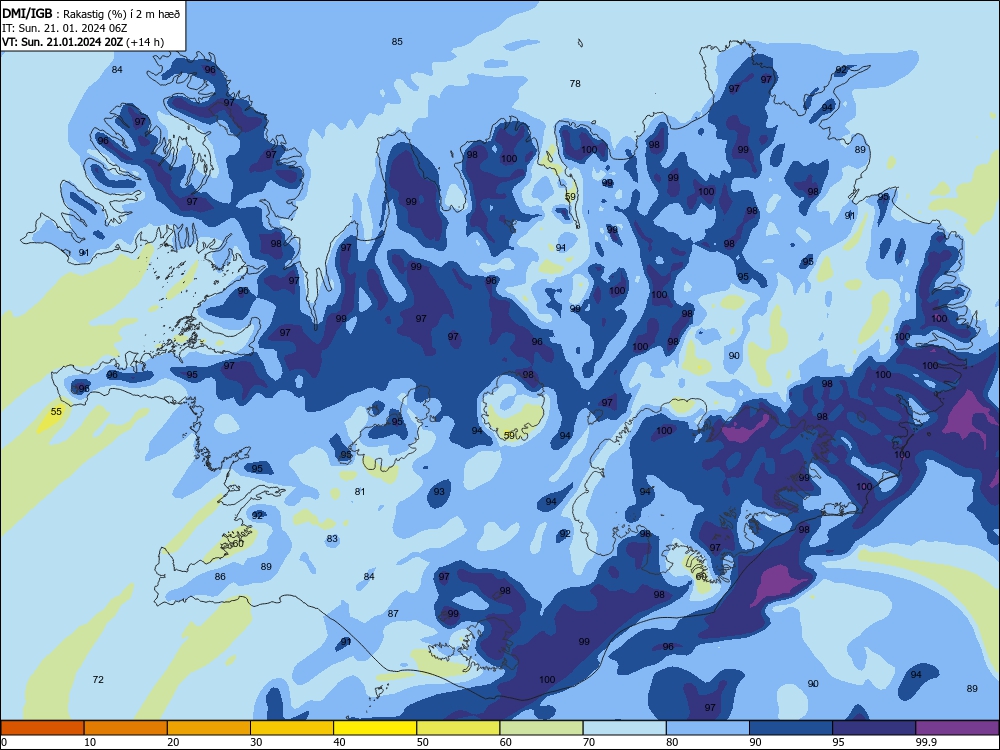Click the map humidity value '72'
The height and width of the screenshot is (750, 1000).
pos(98,679)
